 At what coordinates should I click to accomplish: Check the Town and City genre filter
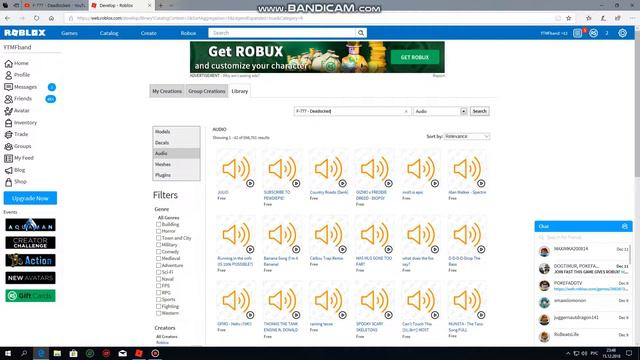click(x=158, y=238)
